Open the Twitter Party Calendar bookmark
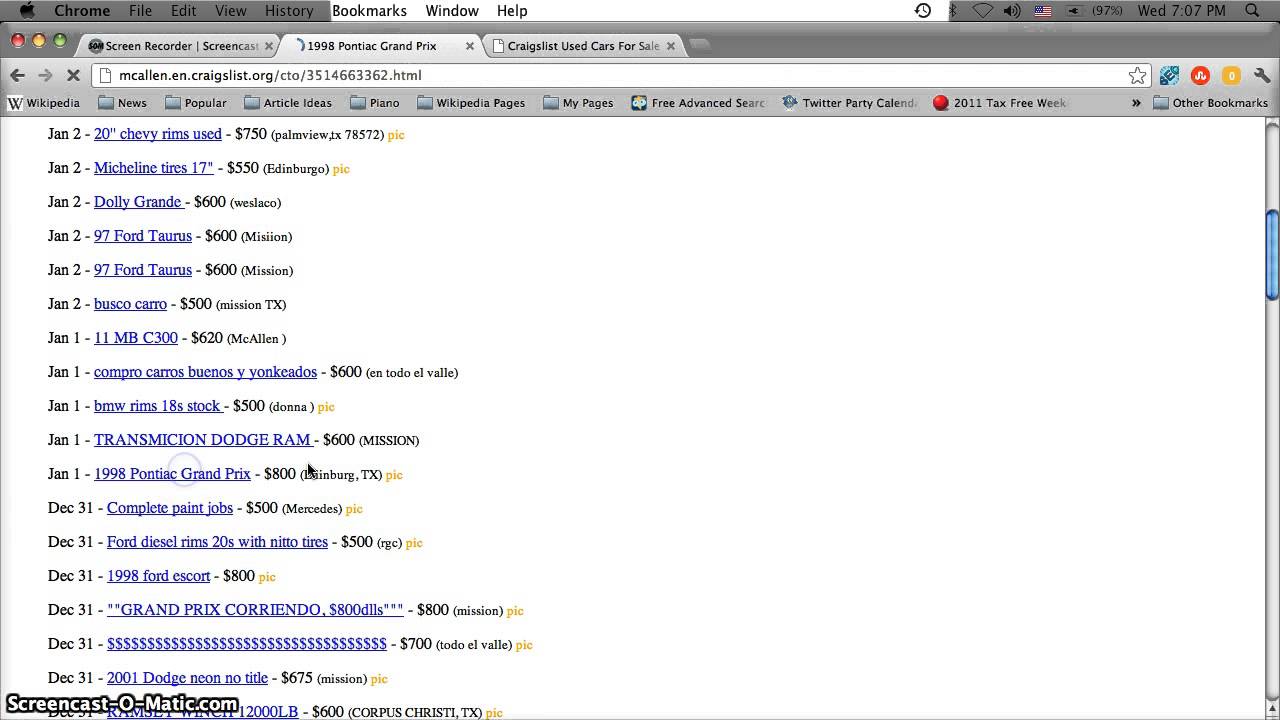The height and width of the screenshot is (720, 1280). (849, 103)
